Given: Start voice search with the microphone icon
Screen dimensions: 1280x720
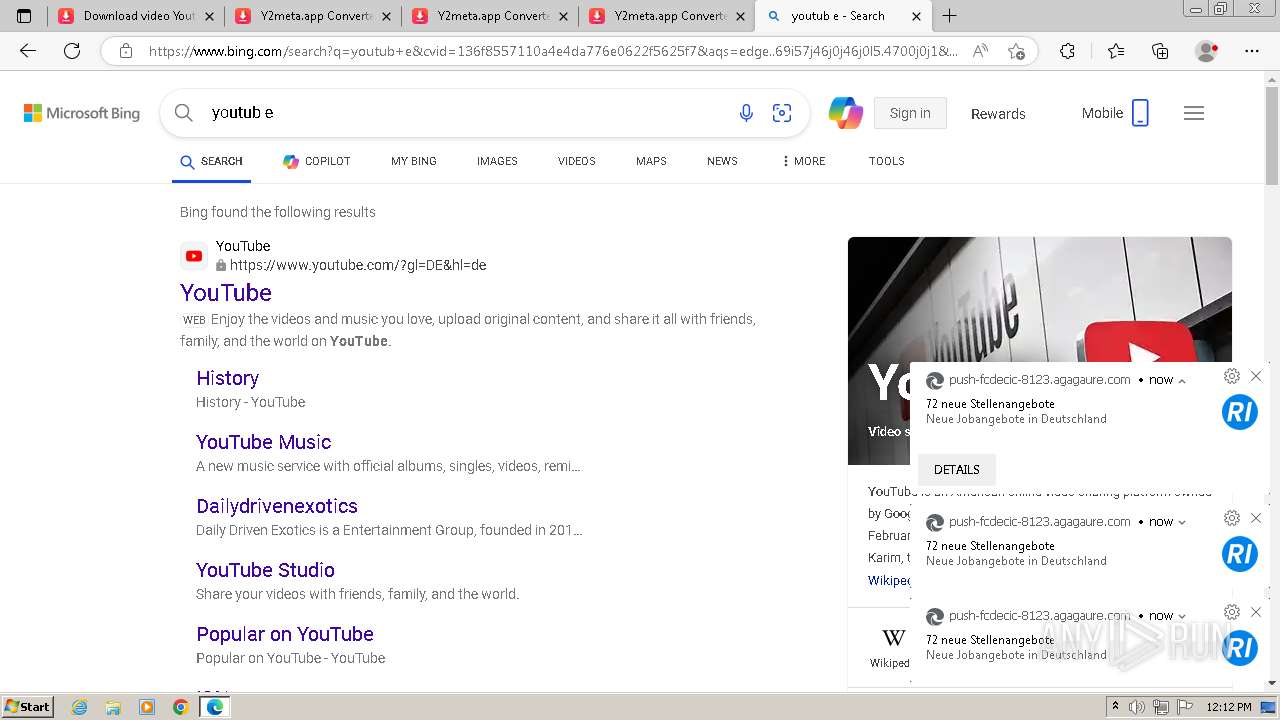Looking at the screenshot, I should [746, 113].
